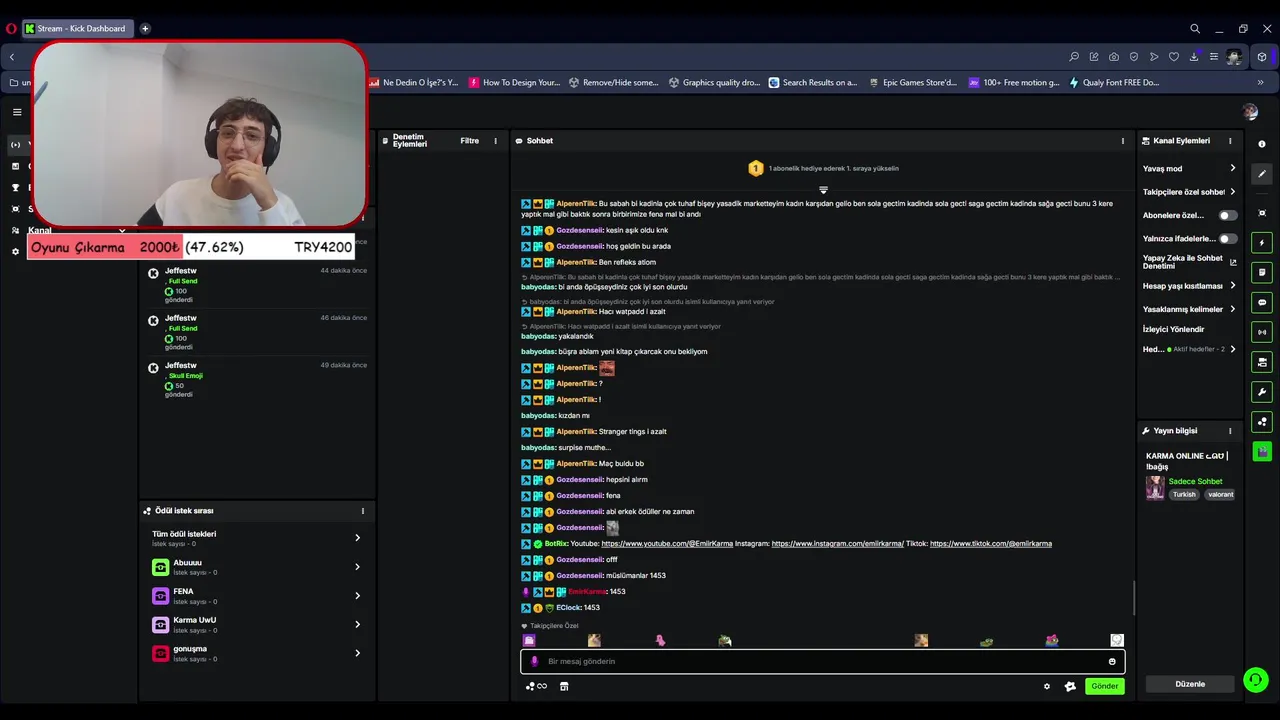Click the lightning bolt icon in right sidebar
Viewport: 1280px width, 720px height.
pyautogui.click(x=1262, y=243)
